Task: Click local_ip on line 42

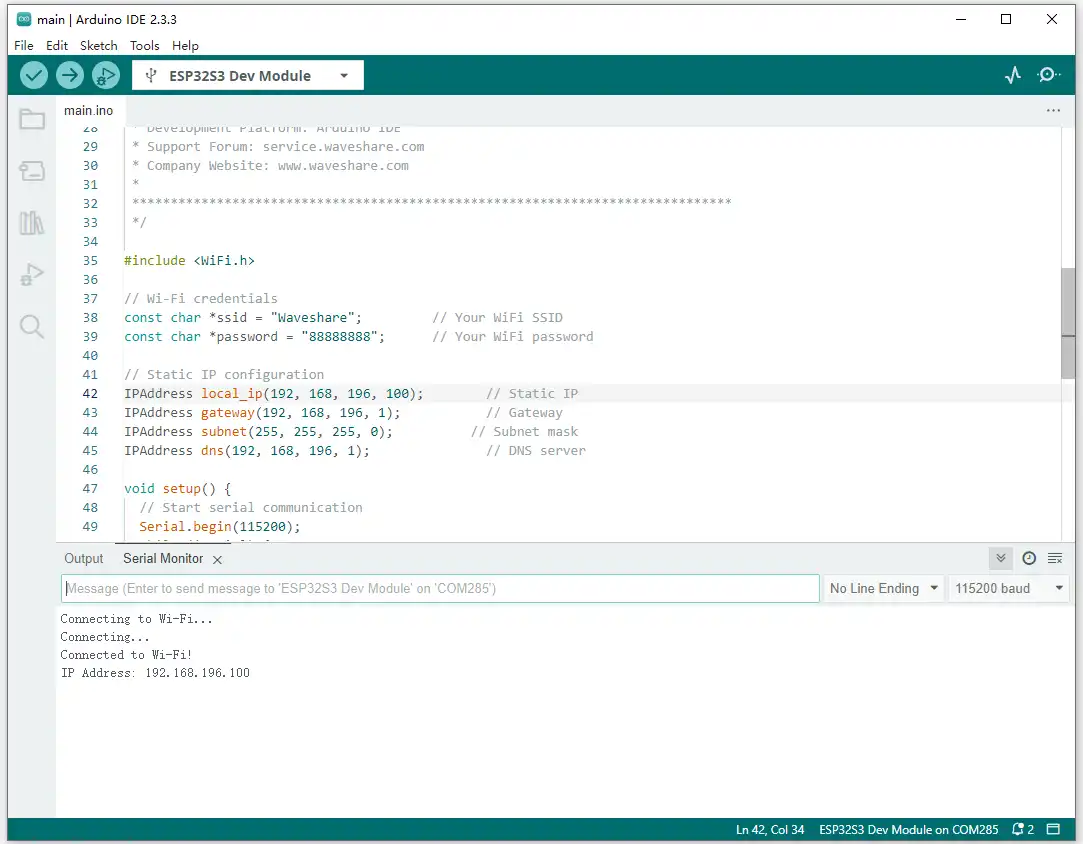Action: click(x=231, y=394)
